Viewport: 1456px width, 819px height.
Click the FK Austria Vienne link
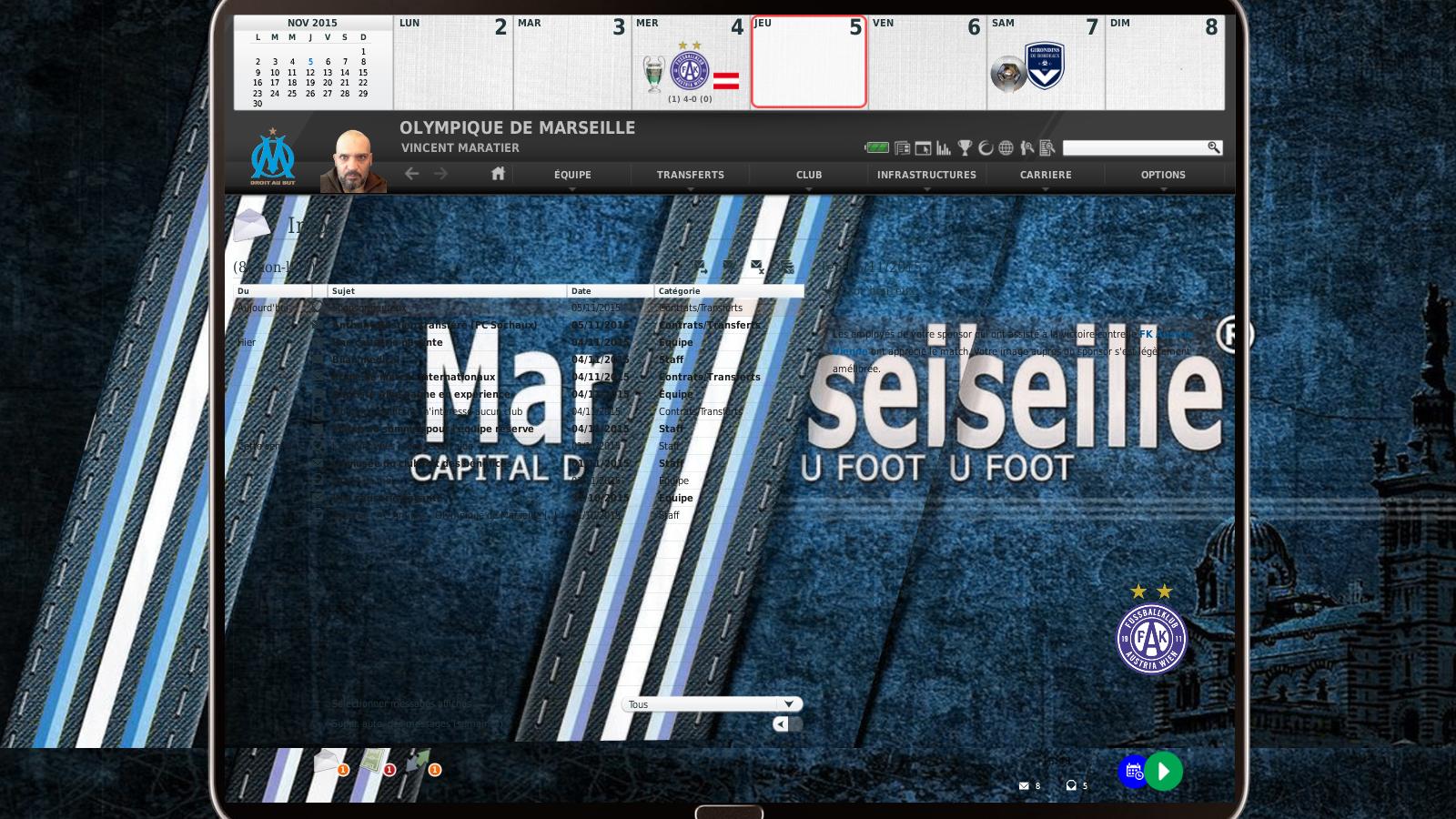(x=1165, y=334)
